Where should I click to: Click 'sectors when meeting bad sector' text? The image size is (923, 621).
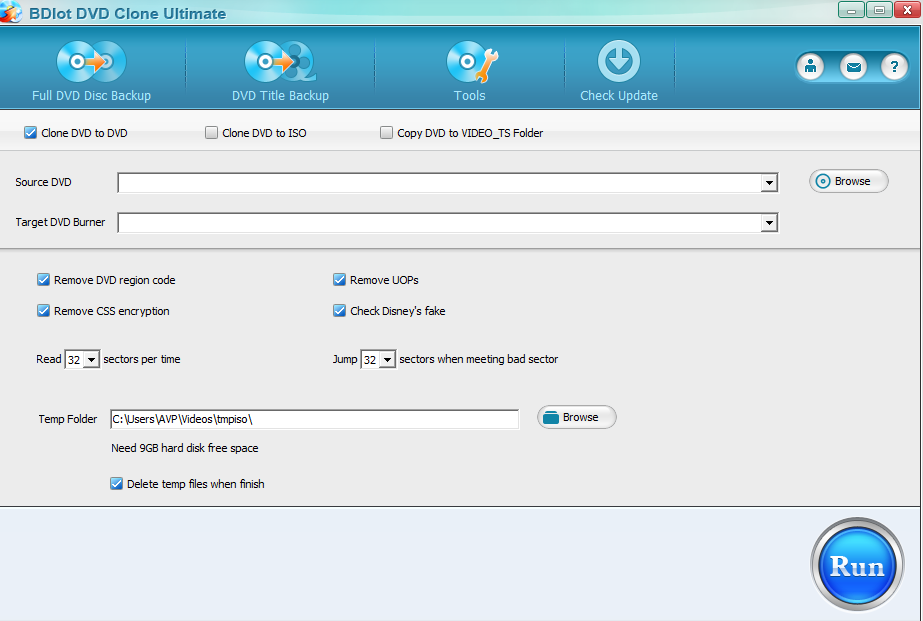coord(479,359)
